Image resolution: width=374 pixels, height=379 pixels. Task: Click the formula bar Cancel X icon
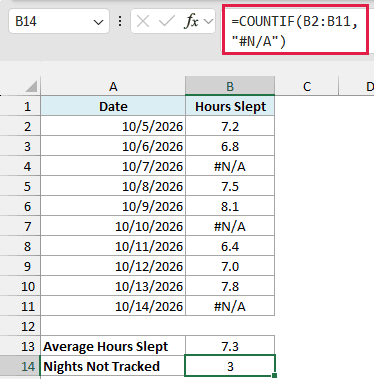pos(143,22)
